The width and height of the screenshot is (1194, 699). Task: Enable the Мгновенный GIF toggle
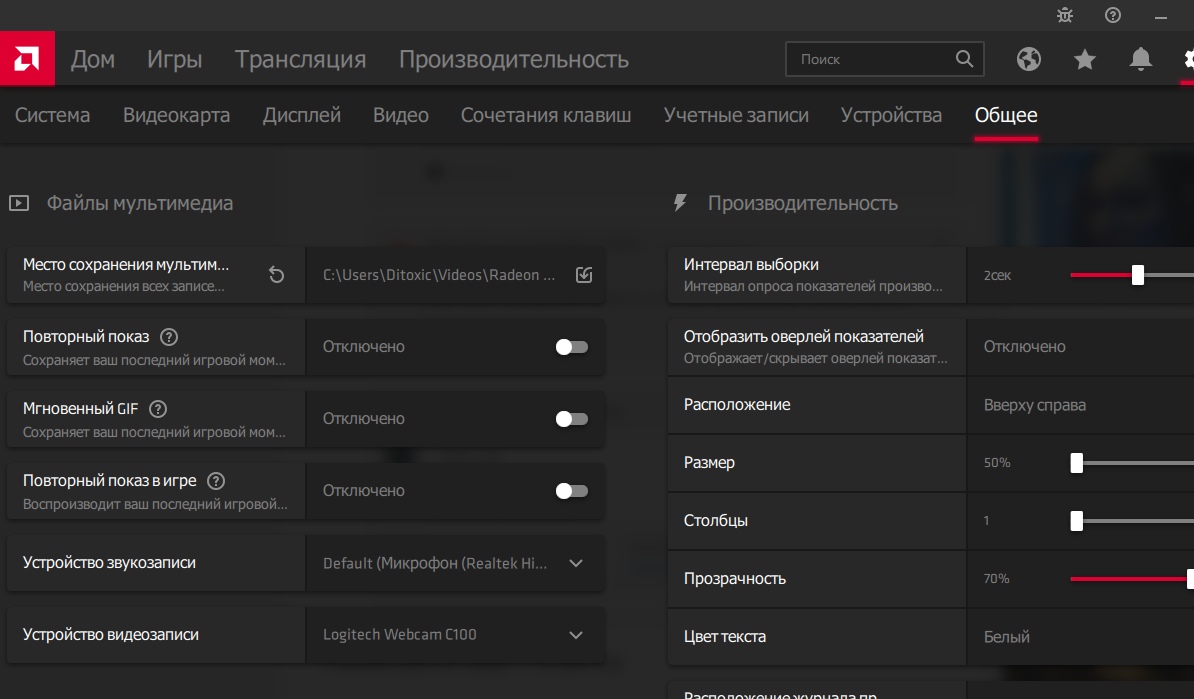[571, 419]
